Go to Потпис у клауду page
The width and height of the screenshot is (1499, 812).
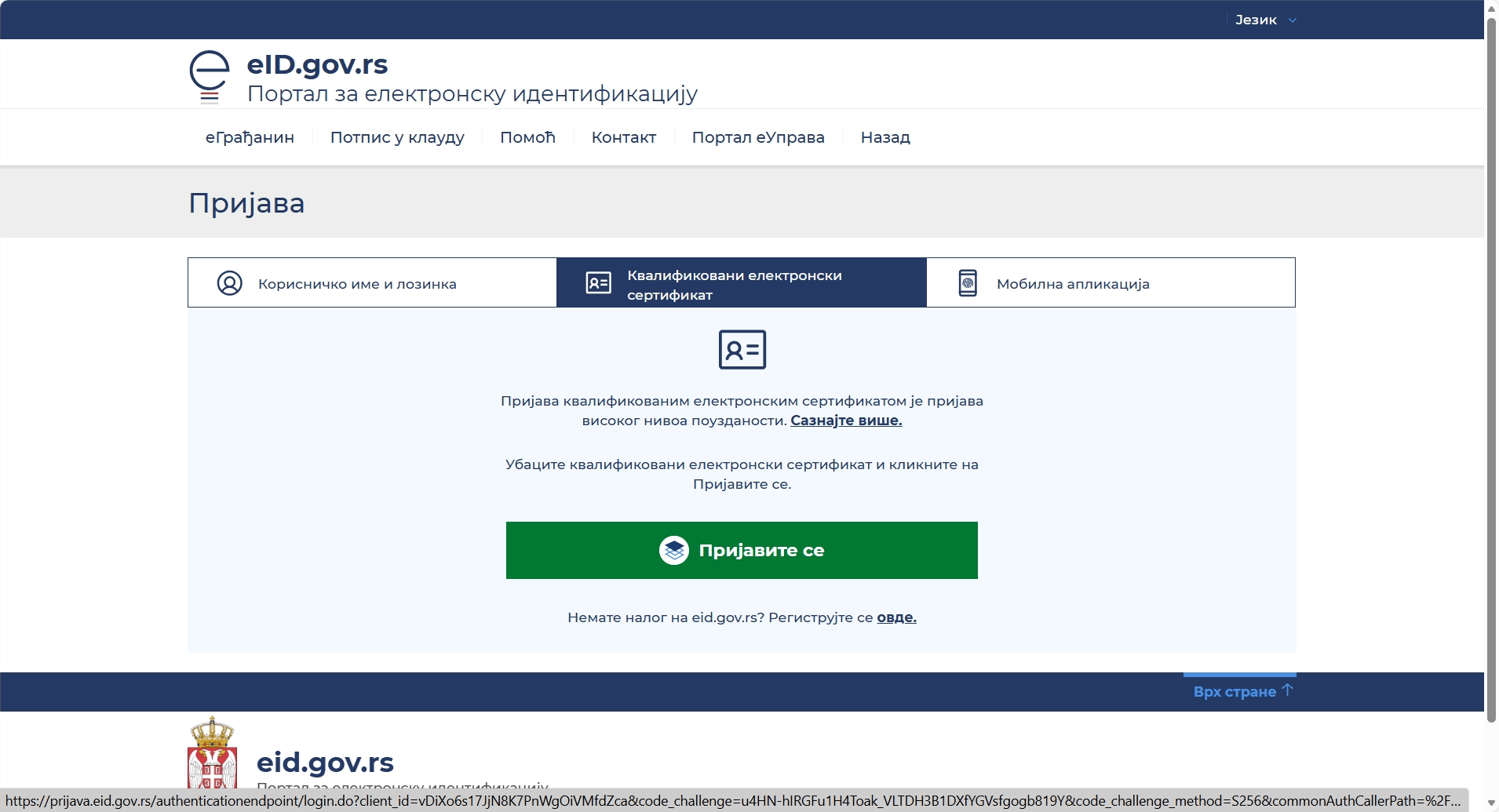click(x=397, y=137)
